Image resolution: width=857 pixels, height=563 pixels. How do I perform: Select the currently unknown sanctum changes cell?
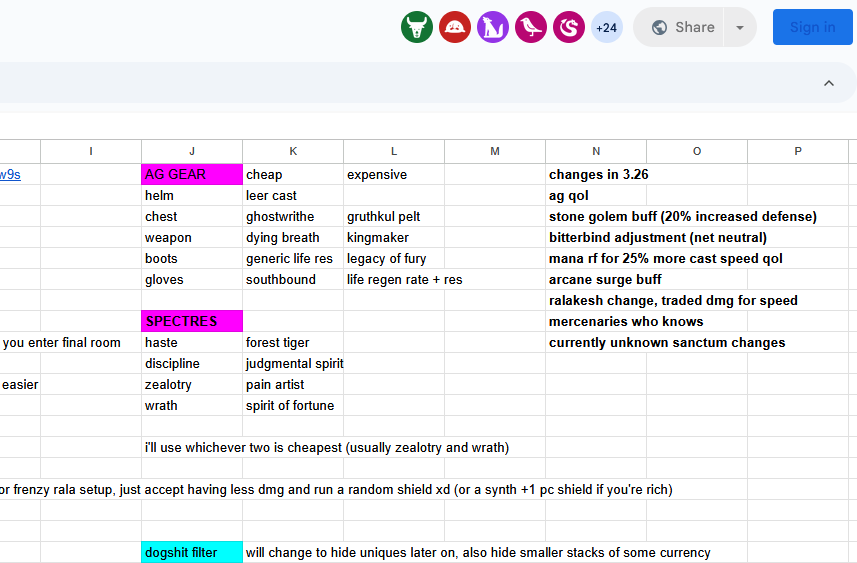tap(667, 343)
